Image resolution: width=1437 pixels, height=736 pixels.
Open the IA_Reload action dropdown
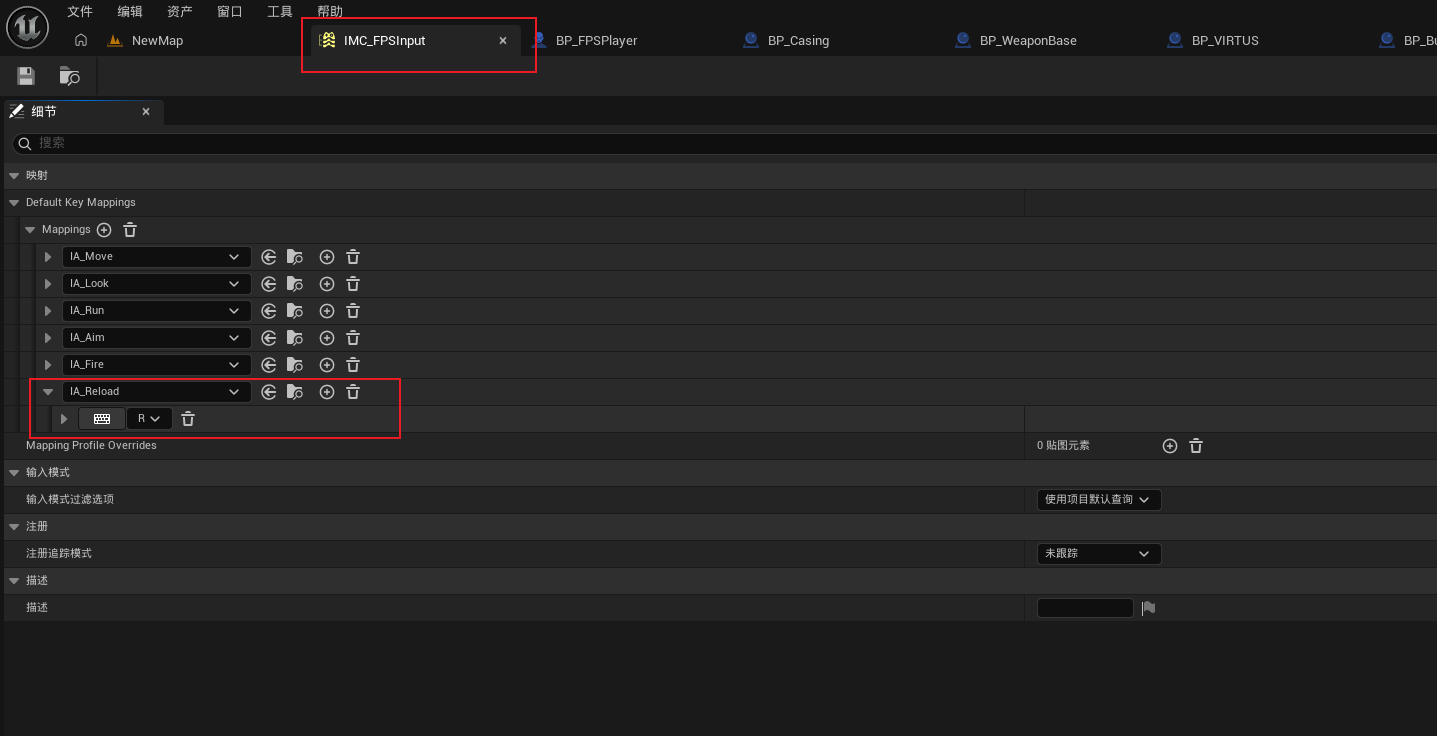pyautogui.click(x=156, y=392)
